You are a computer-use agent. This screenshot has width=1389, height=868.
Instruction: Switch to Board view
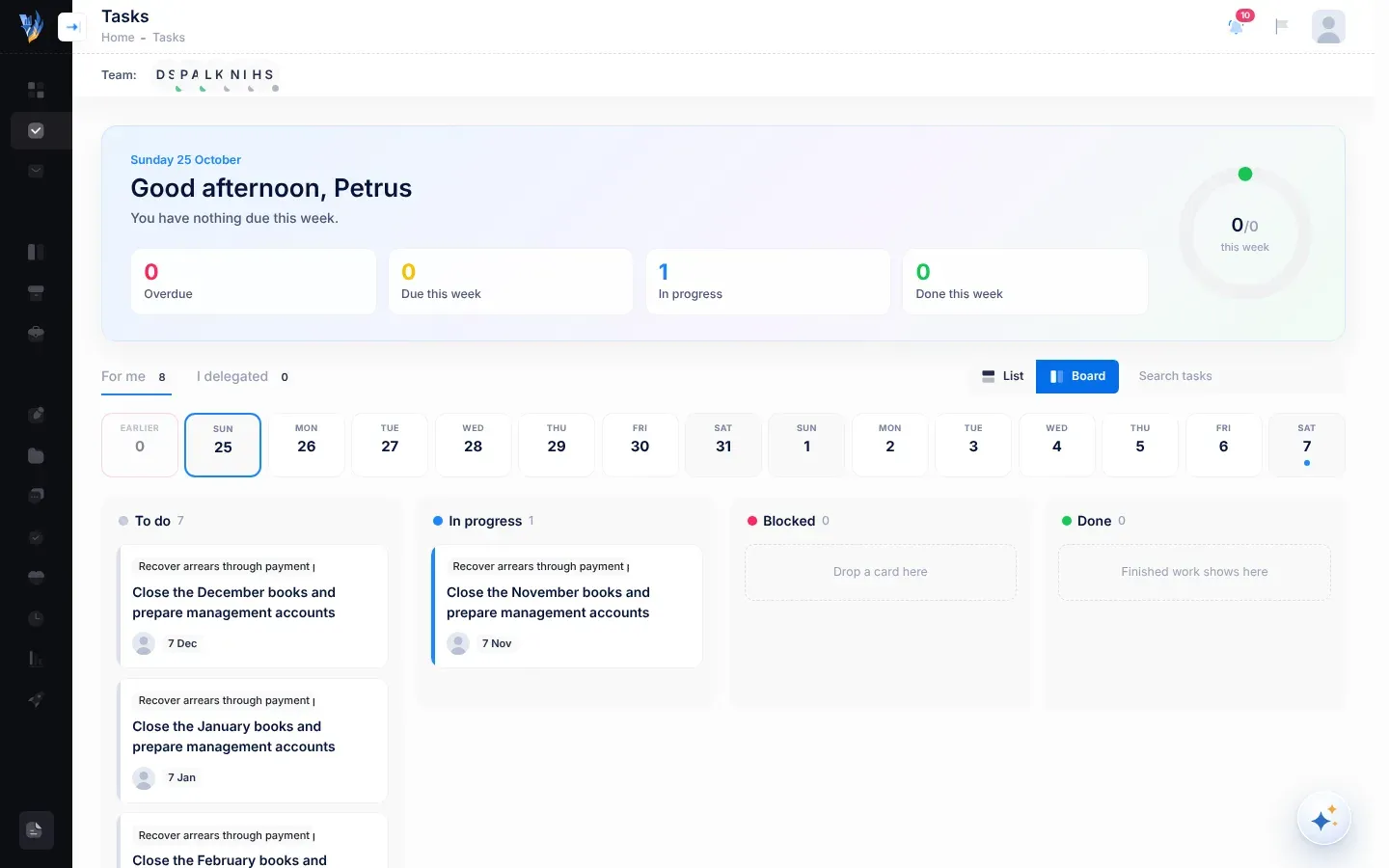coord(1077,376)
